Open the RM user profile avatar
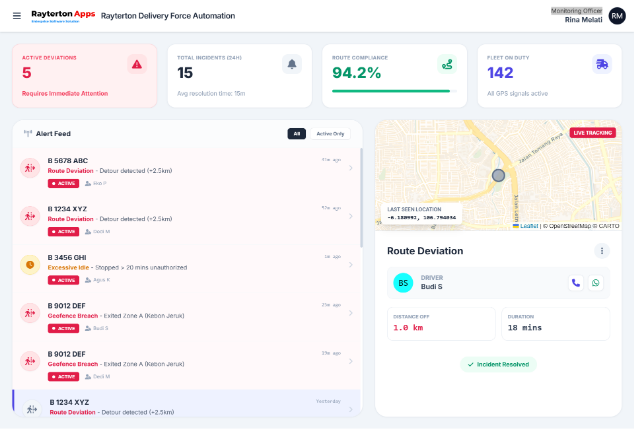 [x=618, y=16]
